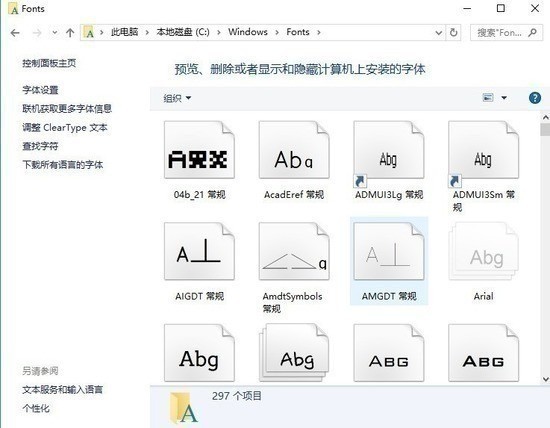Select the AmdtSymbols font icon

coord(294,251)
